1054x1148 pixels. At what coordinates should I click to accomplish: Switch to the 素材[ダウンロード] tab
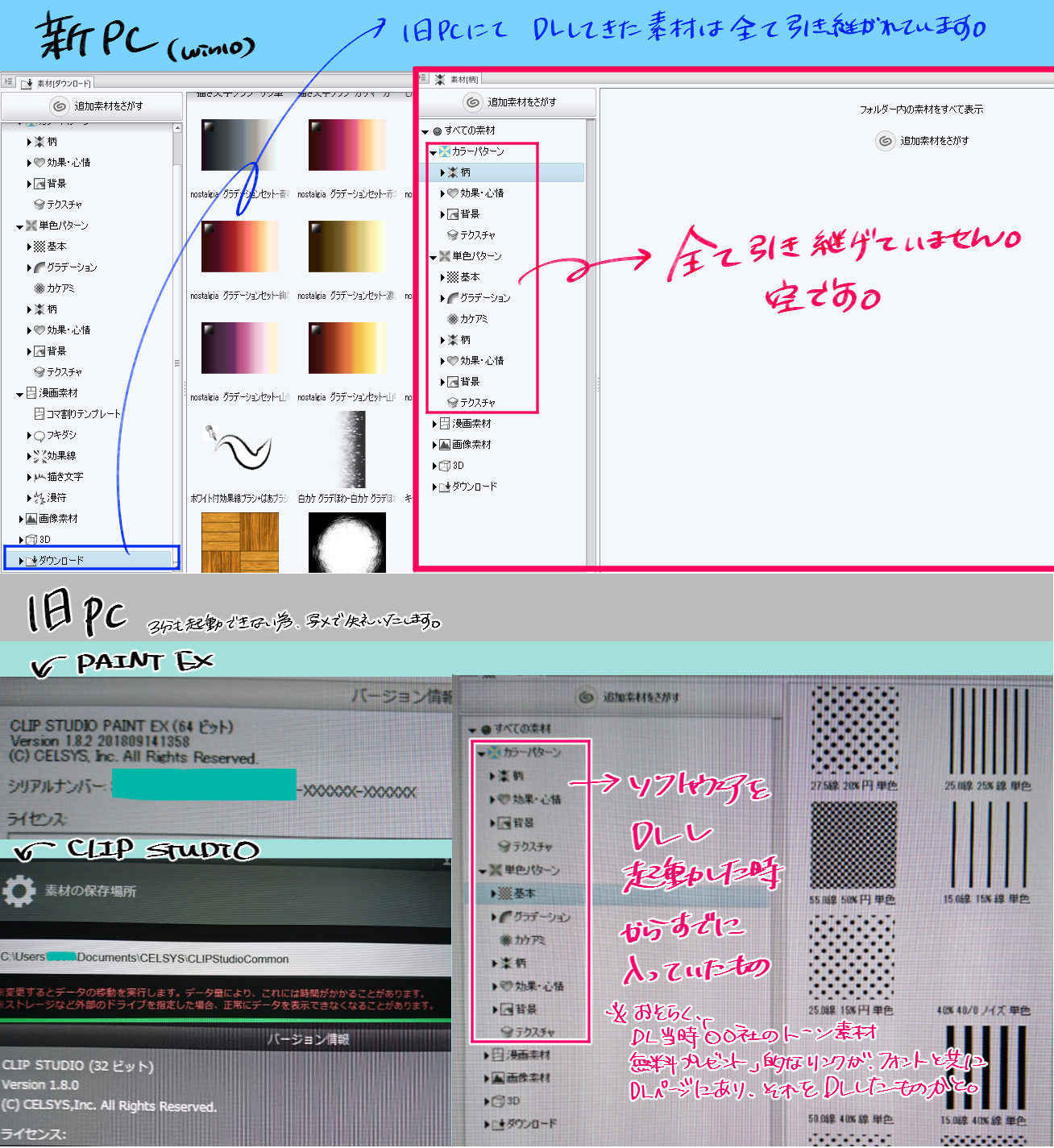[56, 83]
